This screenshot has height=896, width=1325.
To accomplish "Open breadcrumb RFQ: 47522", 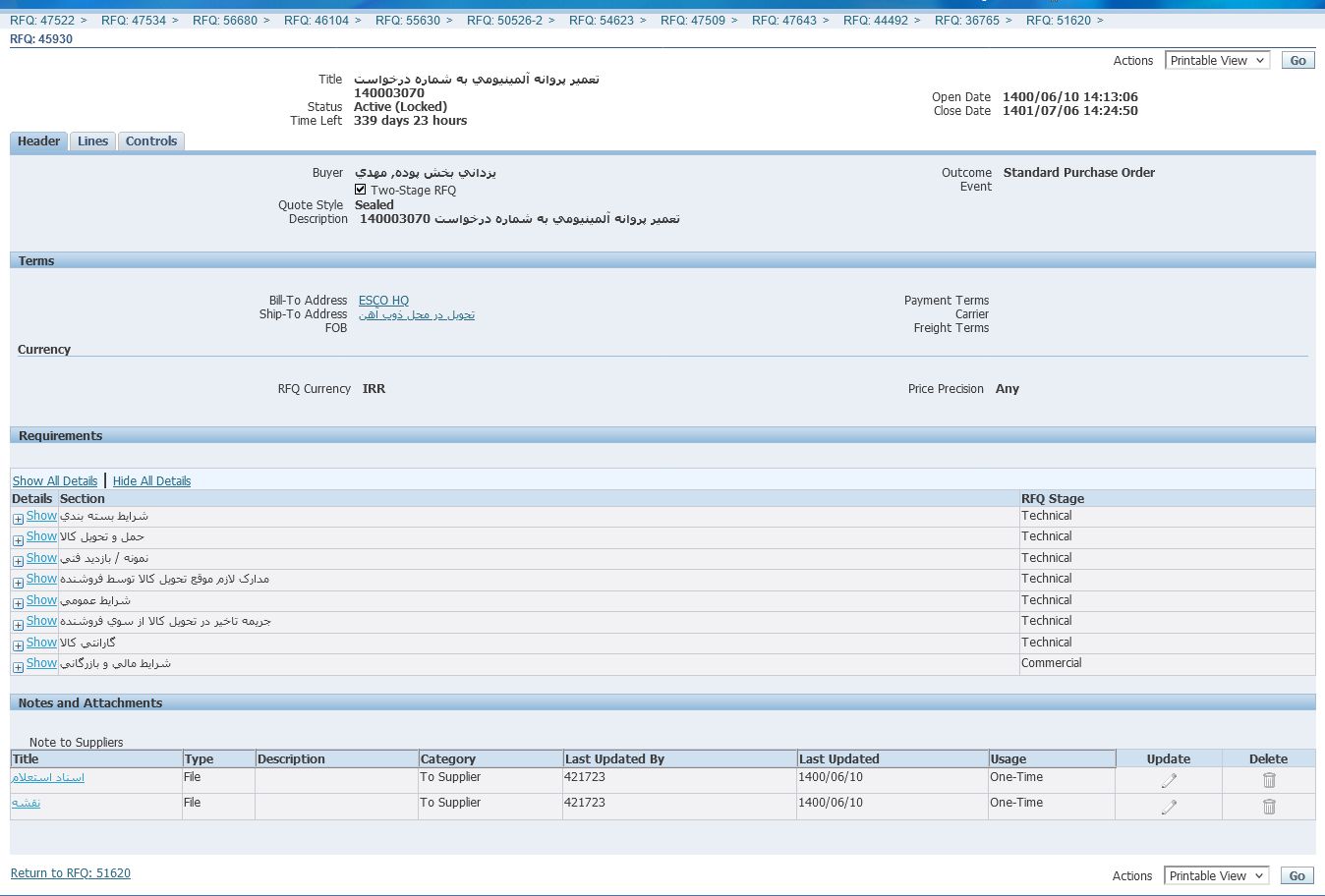I will click(x=42, y=20).
